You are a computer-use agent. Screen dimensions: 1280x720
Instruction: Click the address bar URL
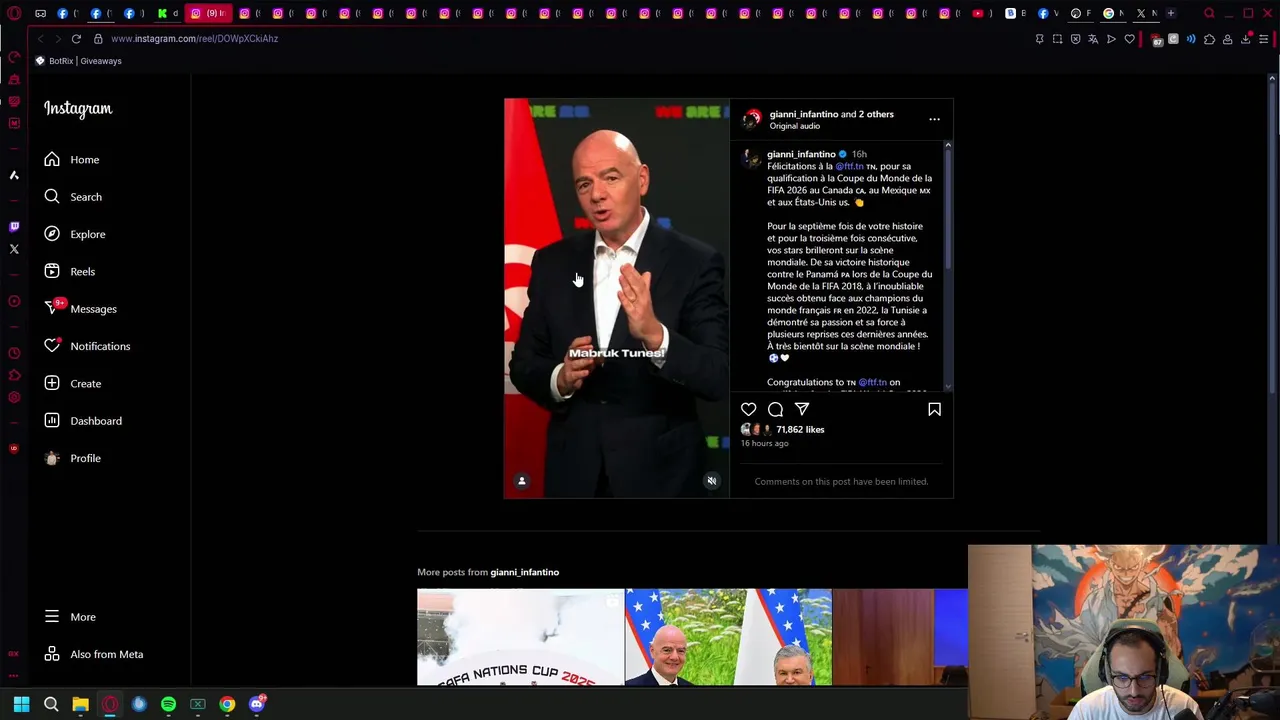[x=195, y=39]
